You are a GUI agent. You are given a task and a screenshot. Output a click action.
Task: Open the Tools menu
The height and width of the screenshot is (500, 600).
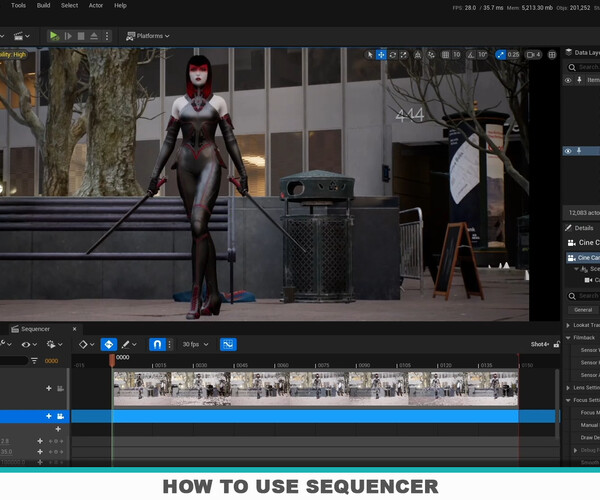click(18, 5)
